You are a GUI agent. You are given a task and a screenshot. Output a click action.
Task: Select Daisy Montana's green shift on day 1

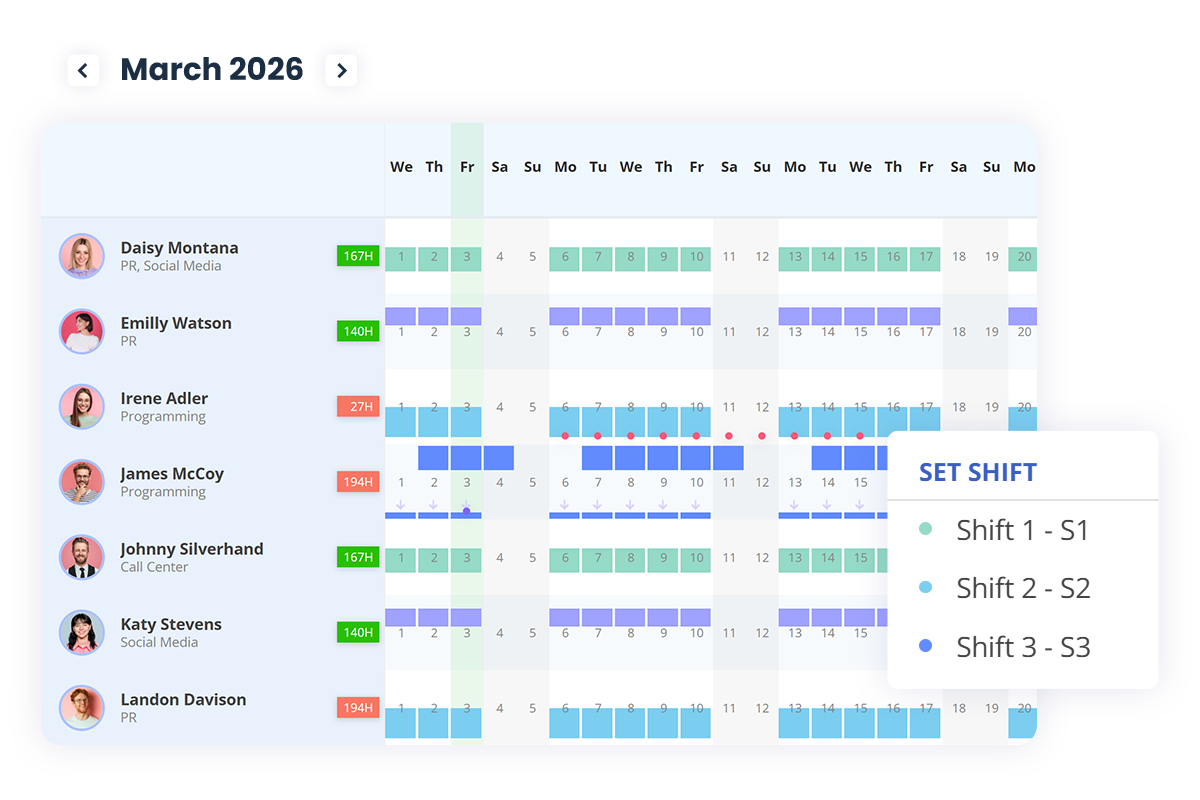pos(401,258)
